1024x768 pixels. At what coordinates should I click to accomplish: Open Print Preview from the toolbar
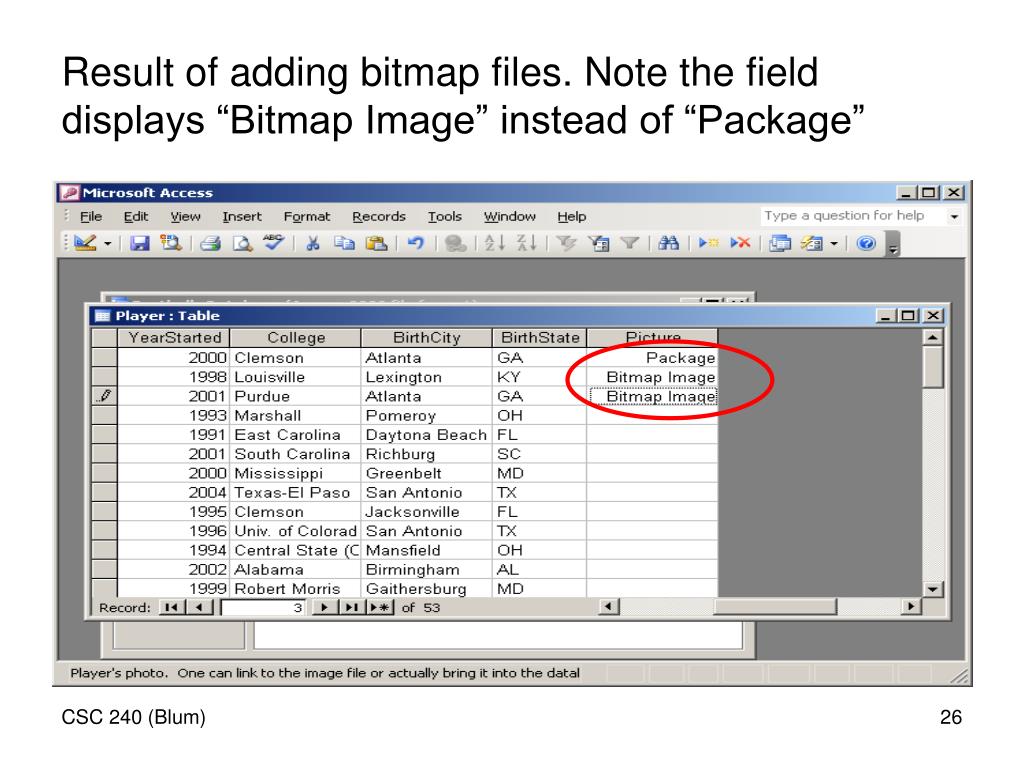pos(242,244)
